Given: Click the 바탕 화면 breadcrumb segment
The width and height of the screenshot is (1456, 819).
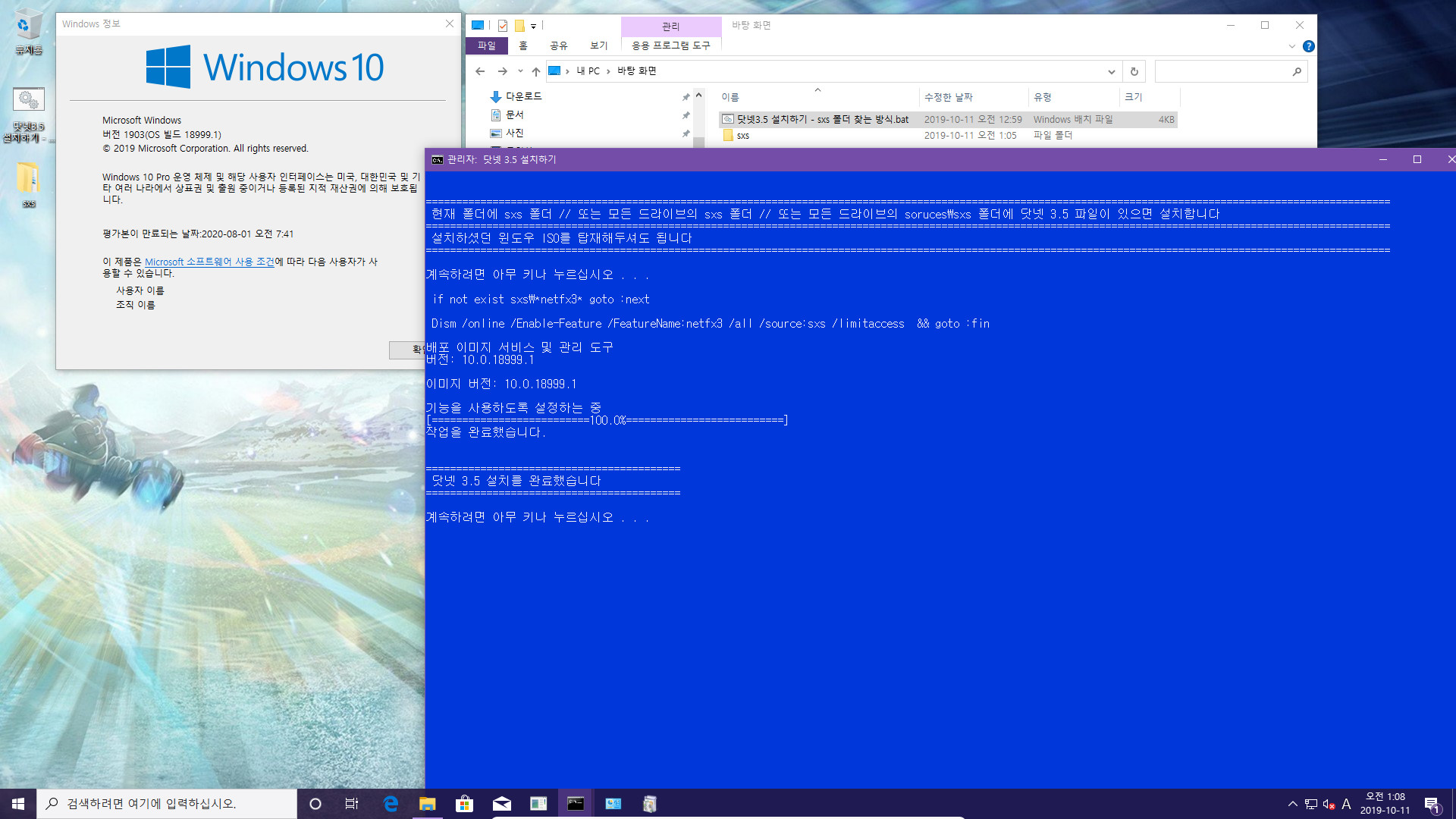Looking at the screenshot, I should tap(637, 71).
